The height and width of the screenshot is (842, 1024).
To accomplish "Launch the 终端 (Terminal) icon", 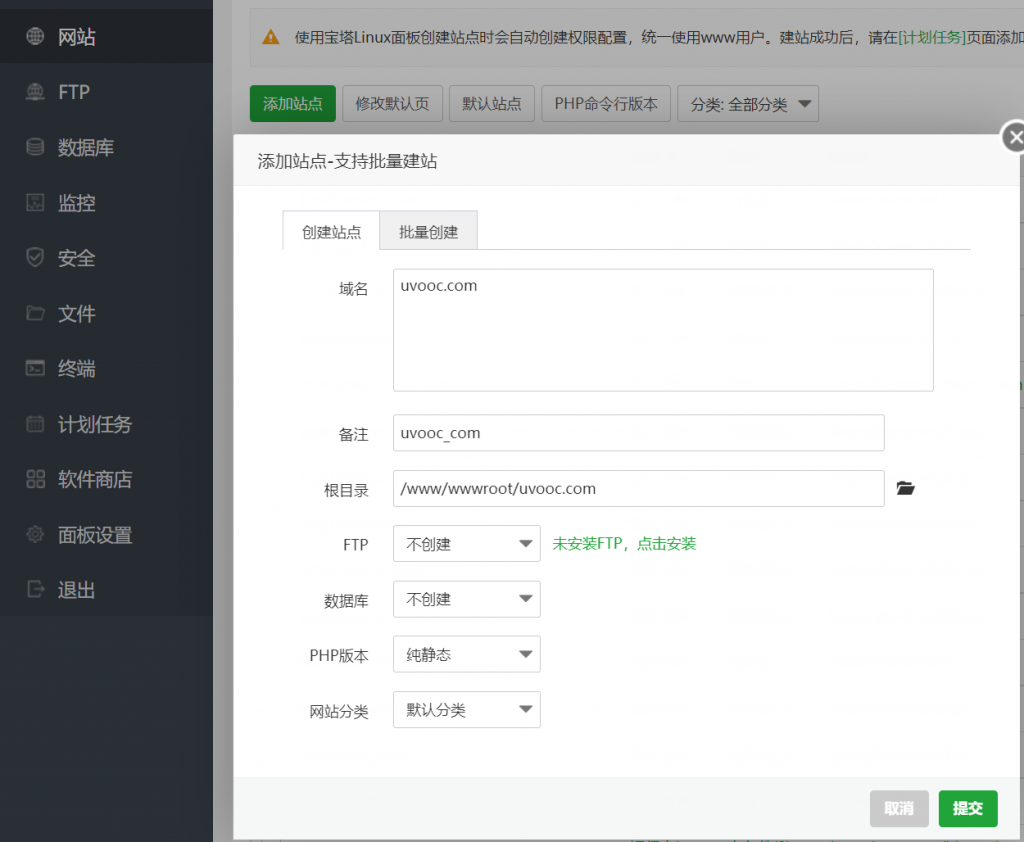I will 33,368.
